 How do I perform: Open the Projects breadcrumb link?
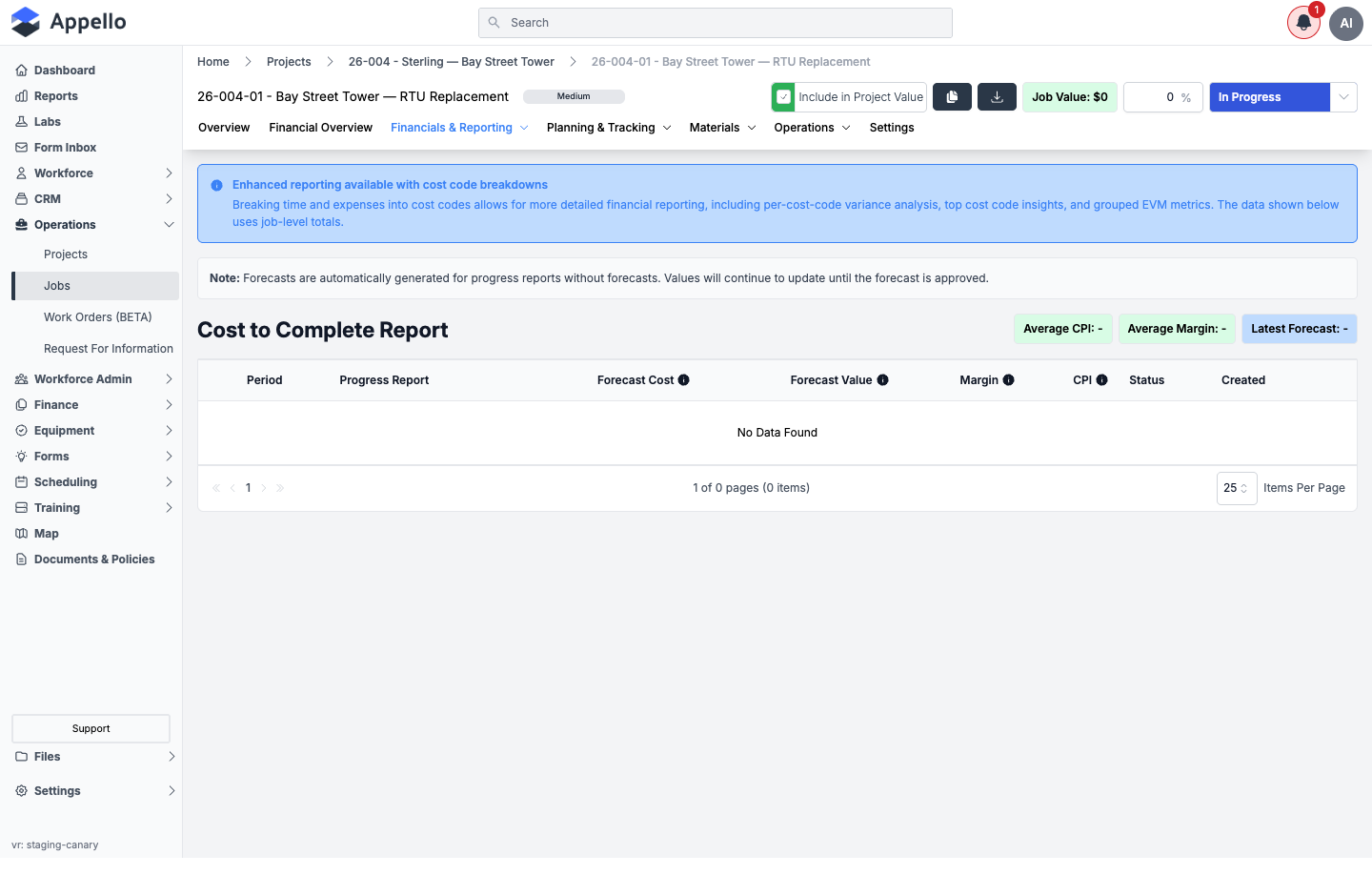click(x=289, y=62)
